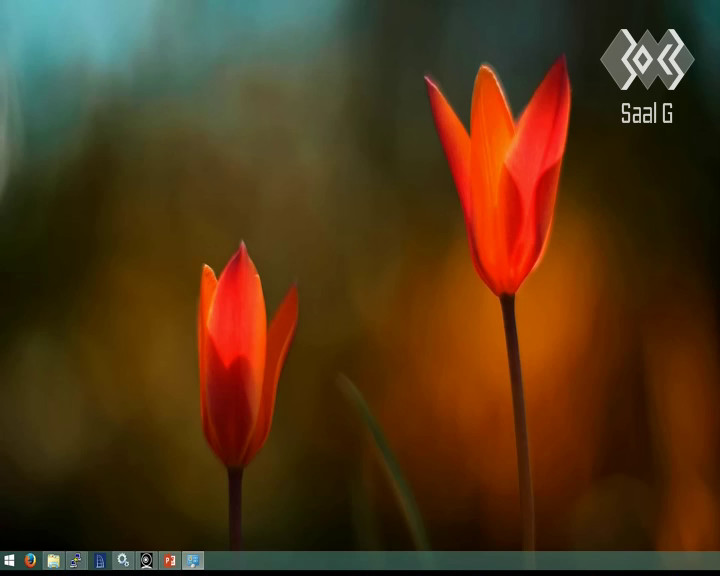Image resolution: width=720 pixels, height=576 pixels.
Task: Switch to PowerPoint in the taskbar
Action: pos(170,560)
